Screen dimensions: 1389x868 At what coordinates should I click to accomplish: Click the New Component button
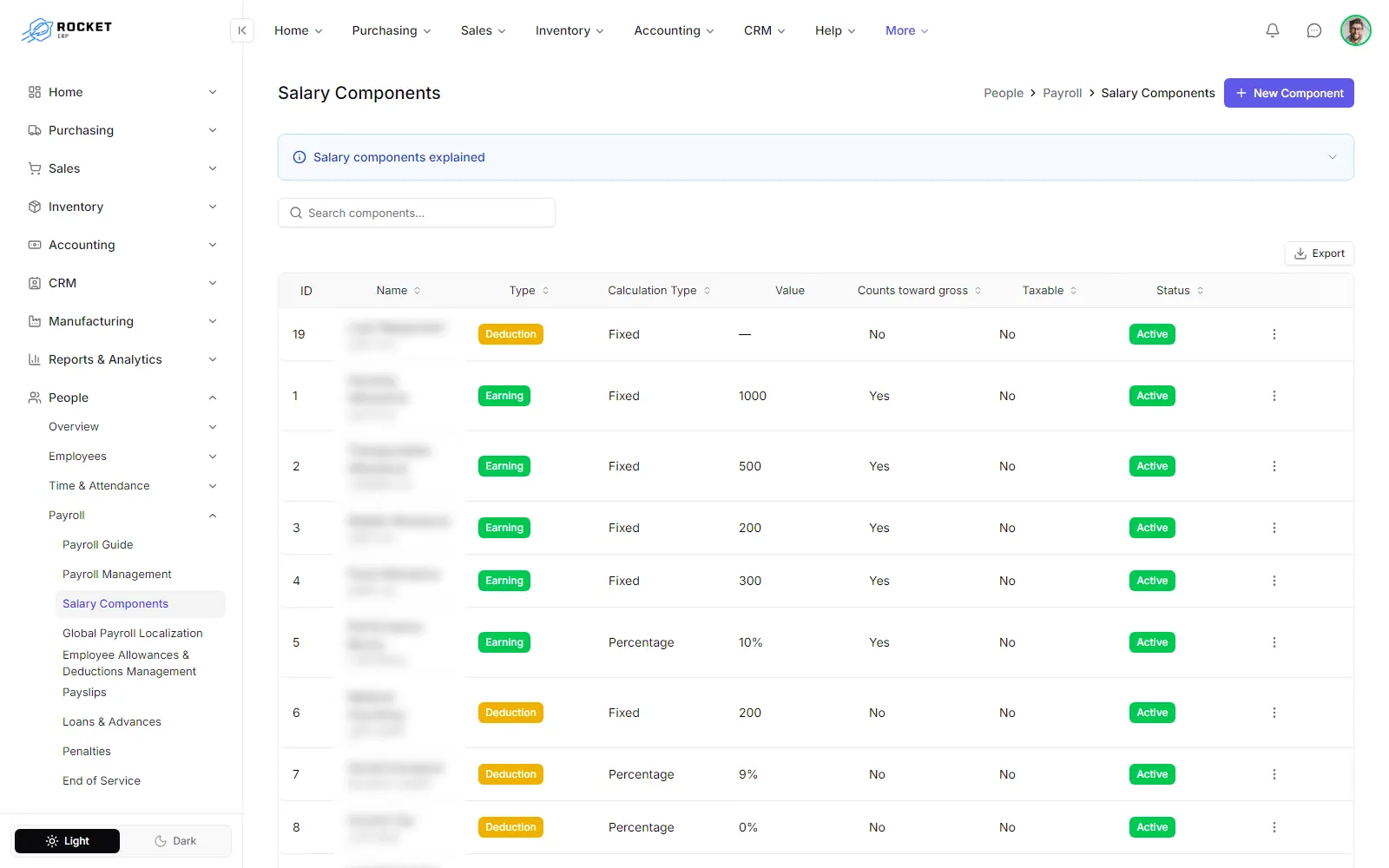click(1288, 93)
